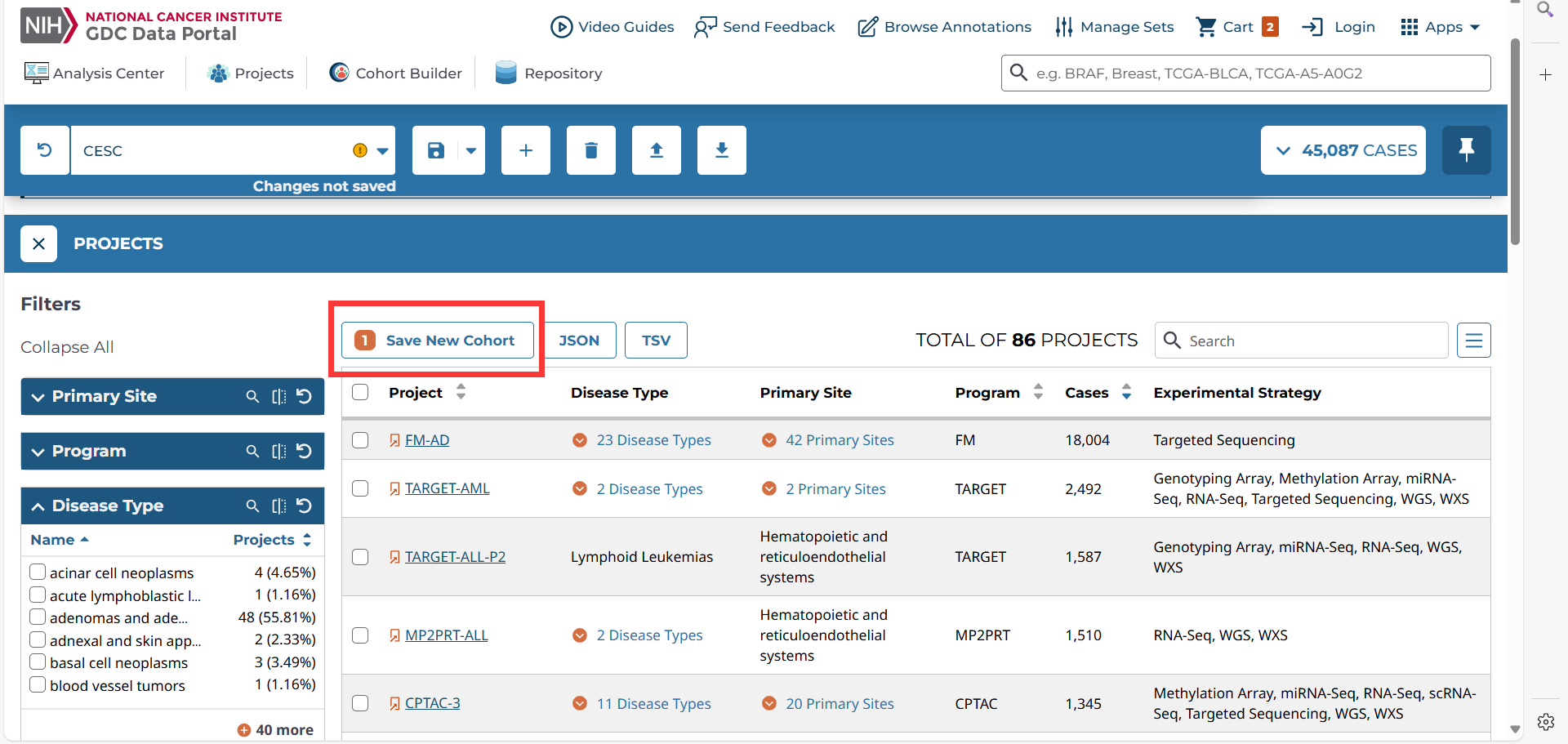This screenshot has height=744, width=1568.
Task: Go to Projects navigation tab
Action: point(251,74)
